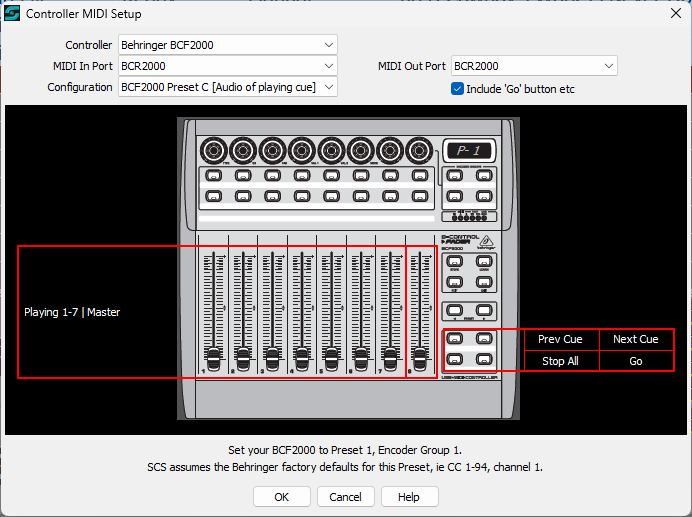The height and width of the screenshot is (517, 692).
Task: Click fader 2 knob on the controller image
Action: (x=243, y=359)
